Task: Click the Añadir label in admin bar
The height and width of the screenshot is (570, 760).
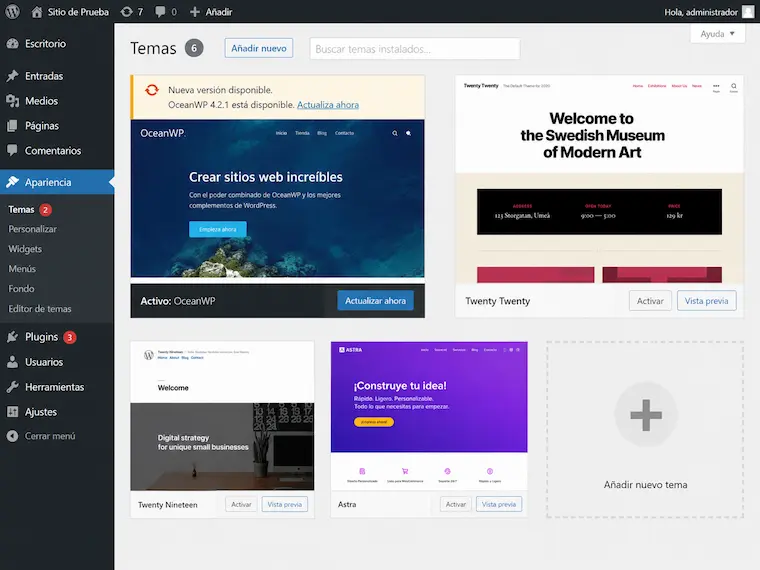Action: (x=219, y=12)
